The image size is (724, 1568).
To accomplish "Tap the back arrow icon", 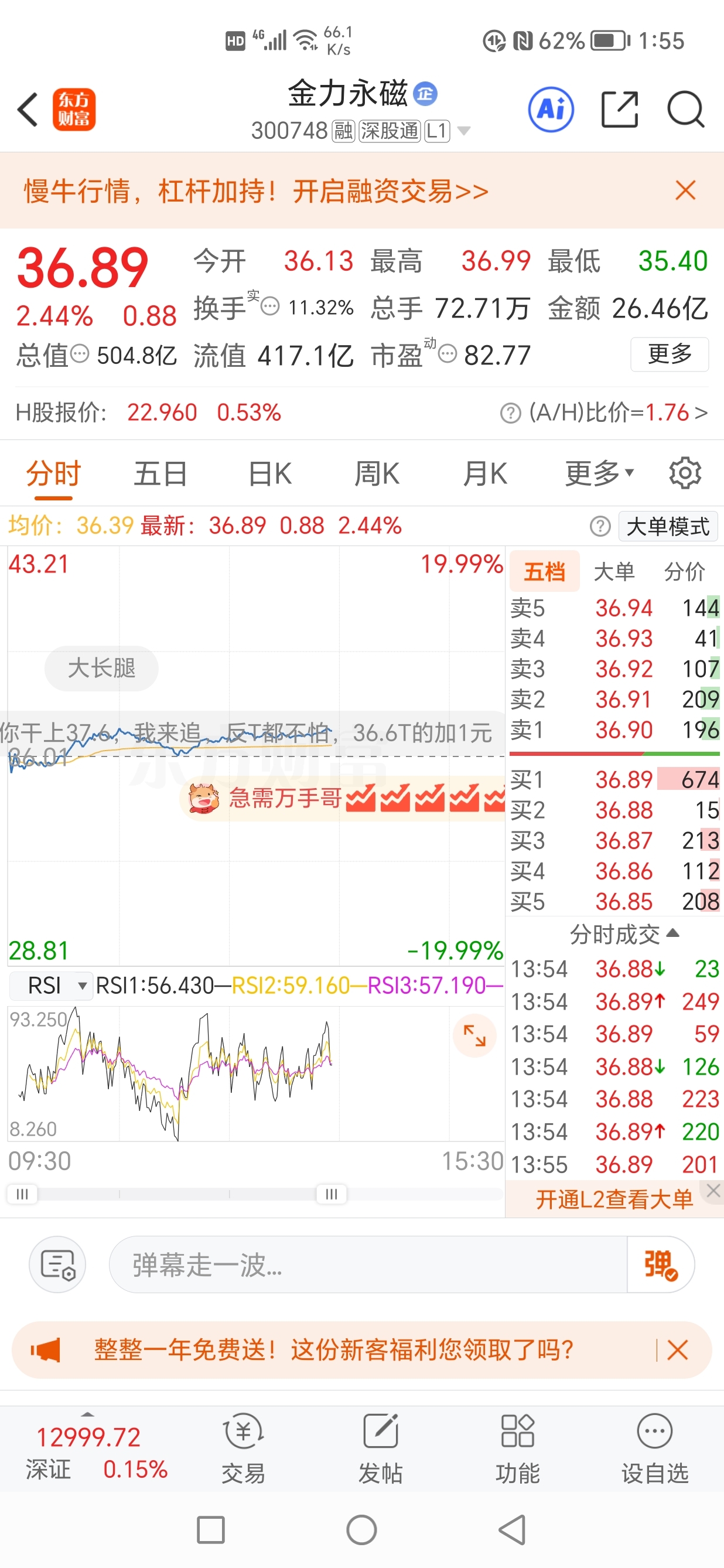I will [x=28, y=110].
